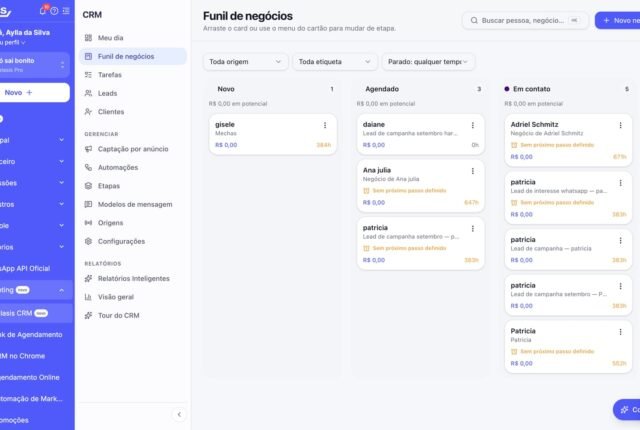The image size is (640, 430).
Task: Open the sai bonito account switcher
Action: point(33,65)
